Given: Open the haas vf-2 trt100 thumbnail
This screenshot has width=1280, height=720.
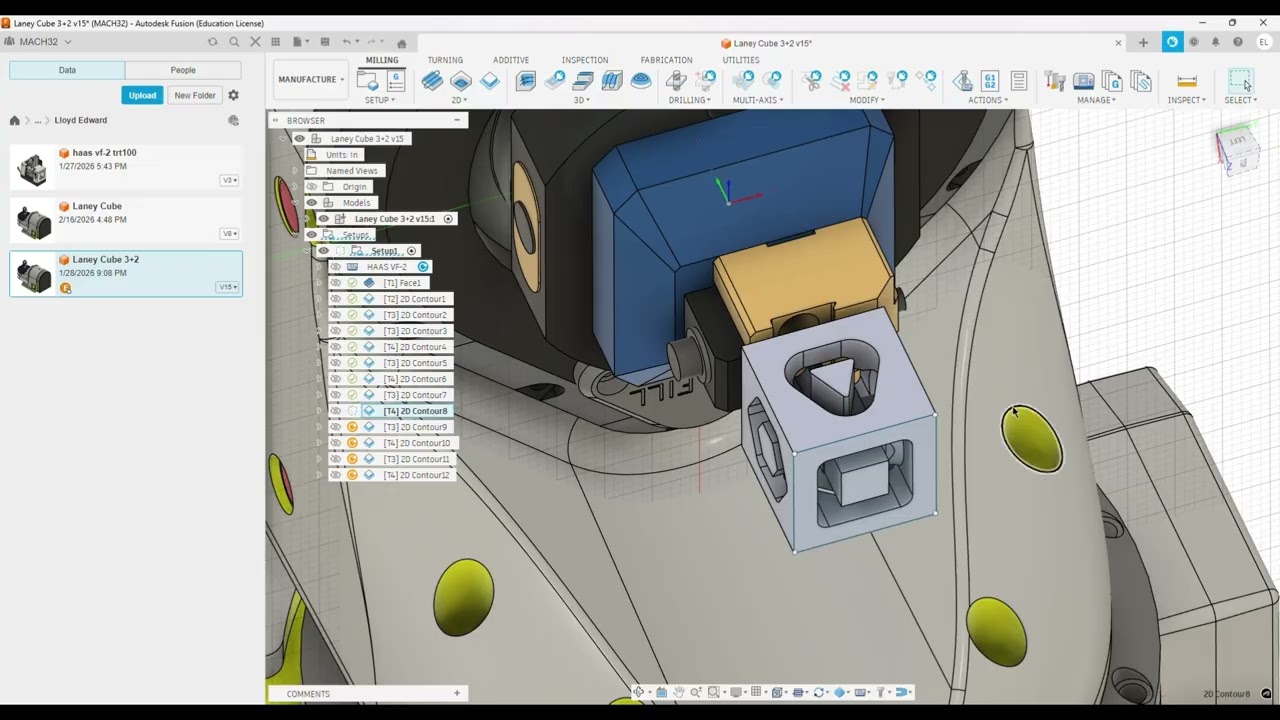Looking at the screenshot, I should tap(33, 168).
